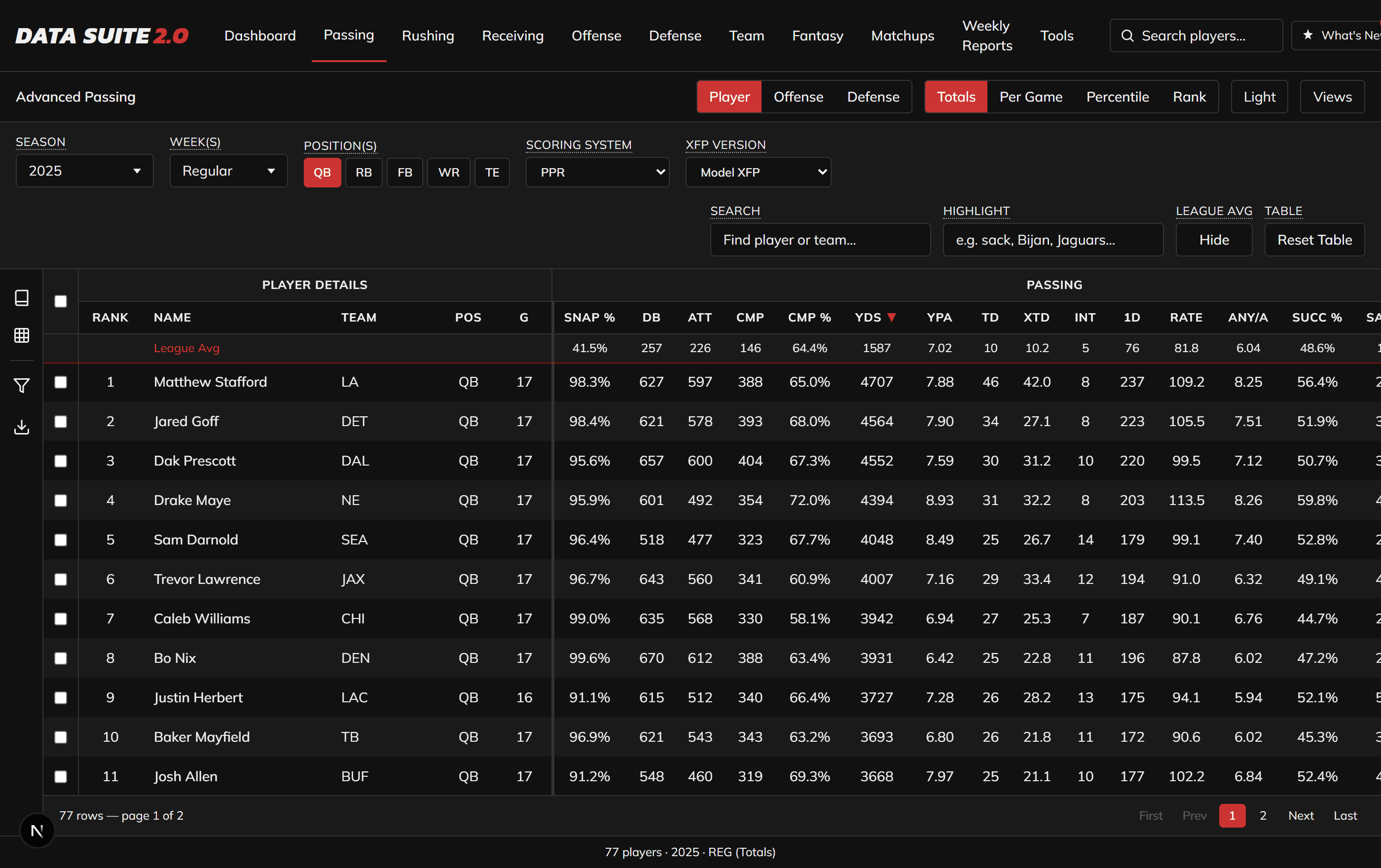1381x868 pixels.
Task: Click the Data Suite 2.0 logo
Action: coord(102,36)
